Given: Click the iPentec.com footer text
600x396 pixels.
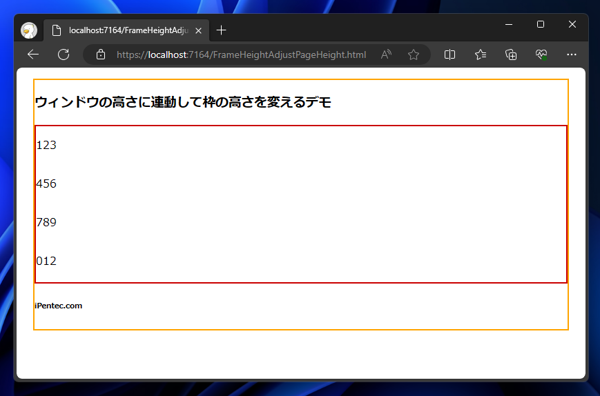Looking at the screenshot, I should (x=59, y=306).
